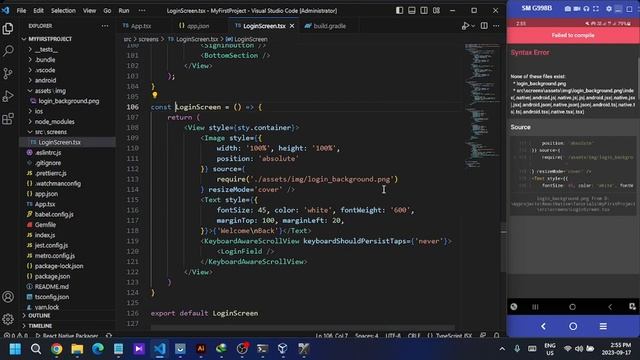The width and height of the screenshot is (640, 360).
Task: Click screens breadcrumb segment
Action: click(x=148, y=39)
